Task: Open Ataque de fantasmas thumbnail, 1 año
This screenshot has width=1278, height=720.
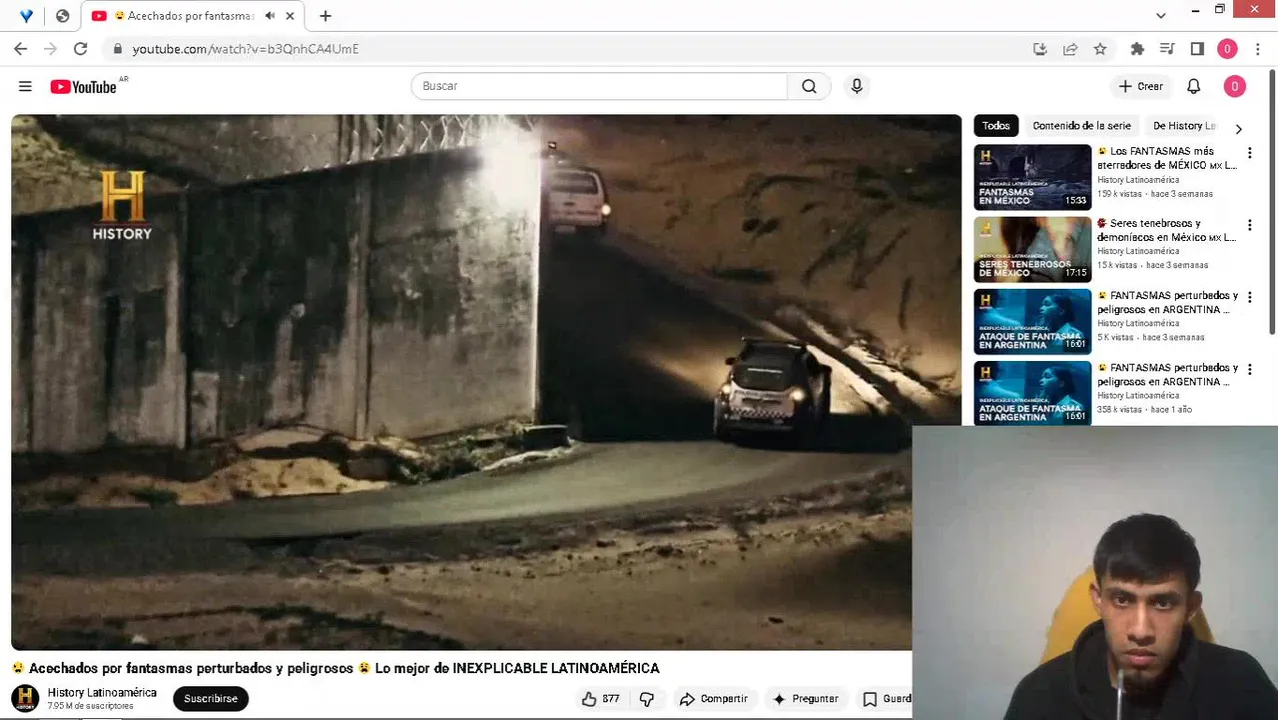Action: click(1033, 393)
